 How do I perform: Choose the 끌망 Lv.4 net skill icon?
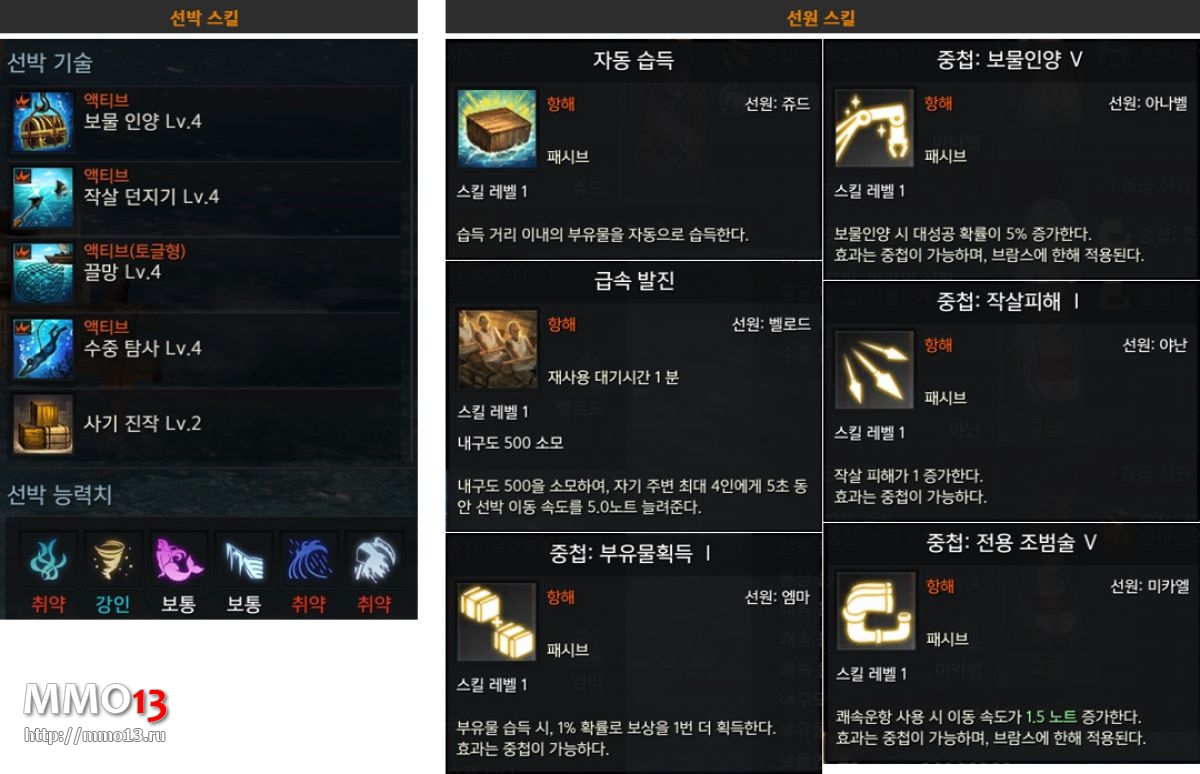[x=43, y=272]
